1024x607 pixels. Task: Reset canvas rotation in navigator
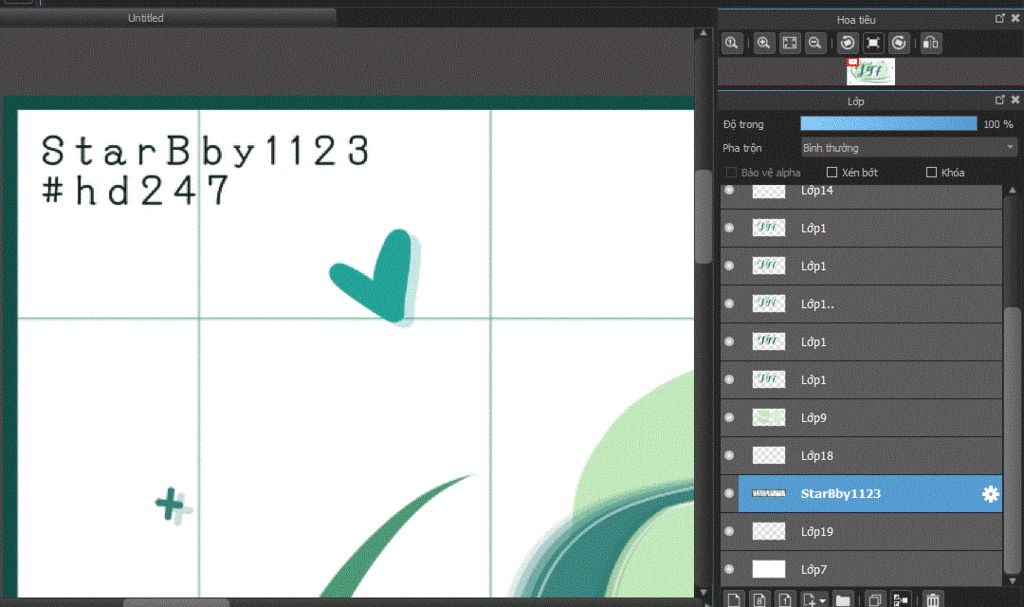coord(873,43)
